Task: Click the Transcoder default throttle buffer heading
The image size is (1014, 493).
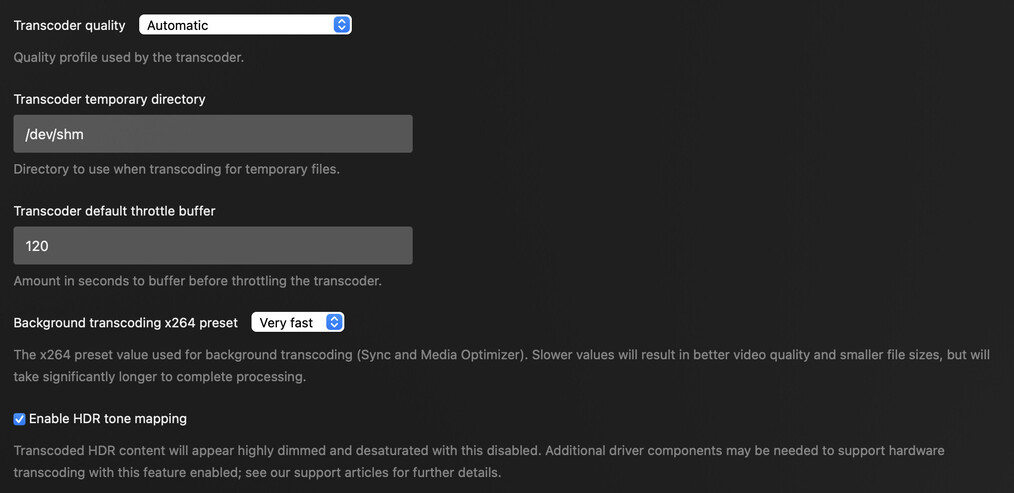Action: click(114, 211)
